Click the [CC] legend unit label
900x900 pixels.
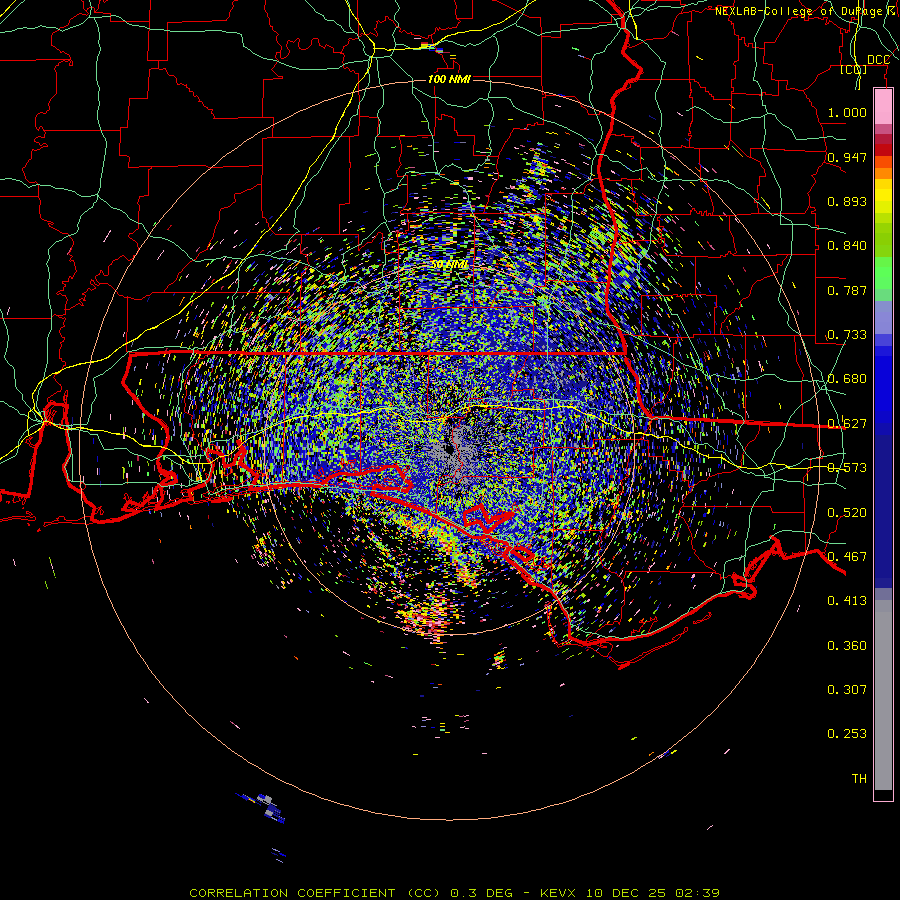853,69
